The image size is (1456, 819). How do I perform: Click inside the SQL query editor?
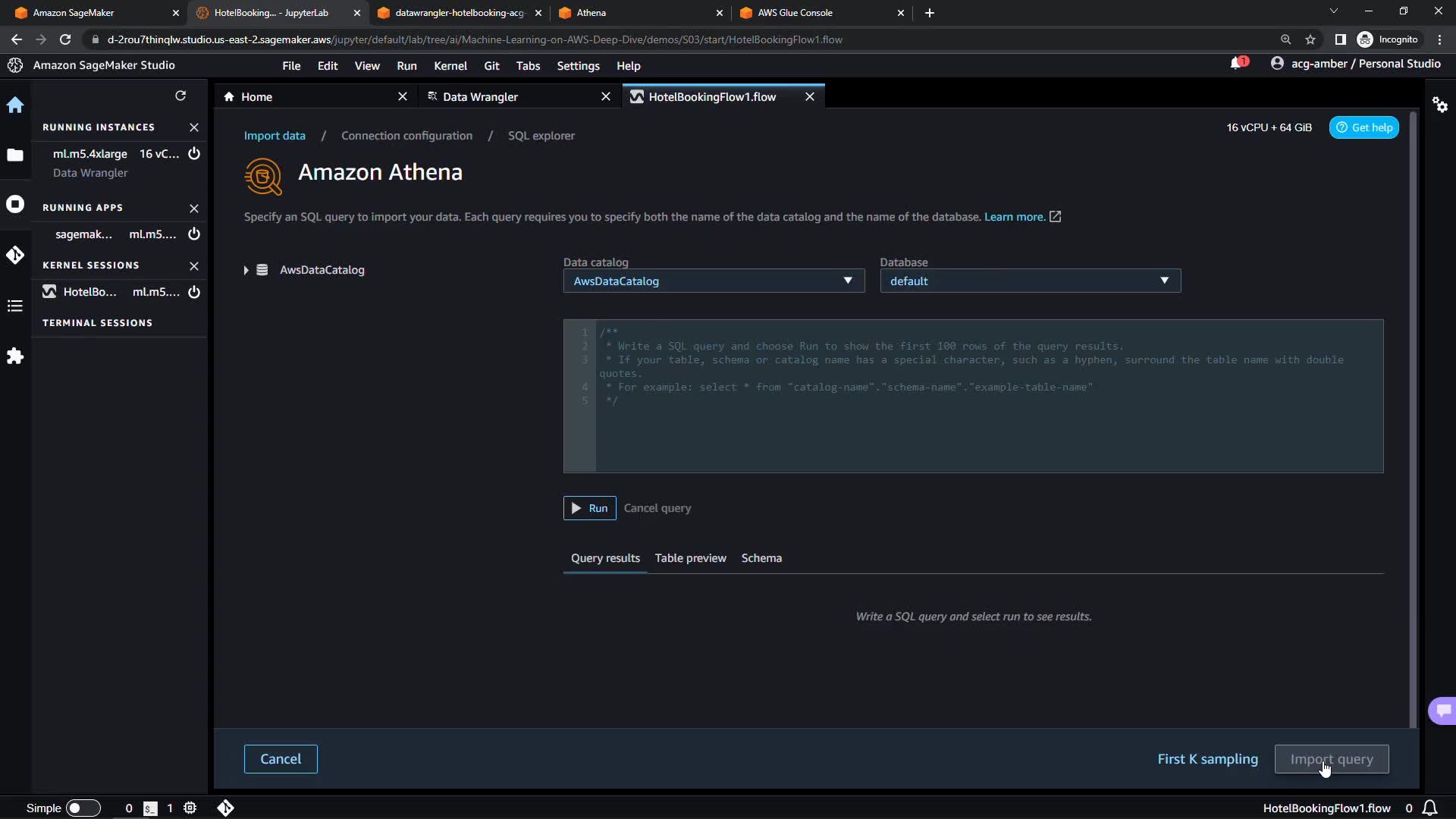986,432
